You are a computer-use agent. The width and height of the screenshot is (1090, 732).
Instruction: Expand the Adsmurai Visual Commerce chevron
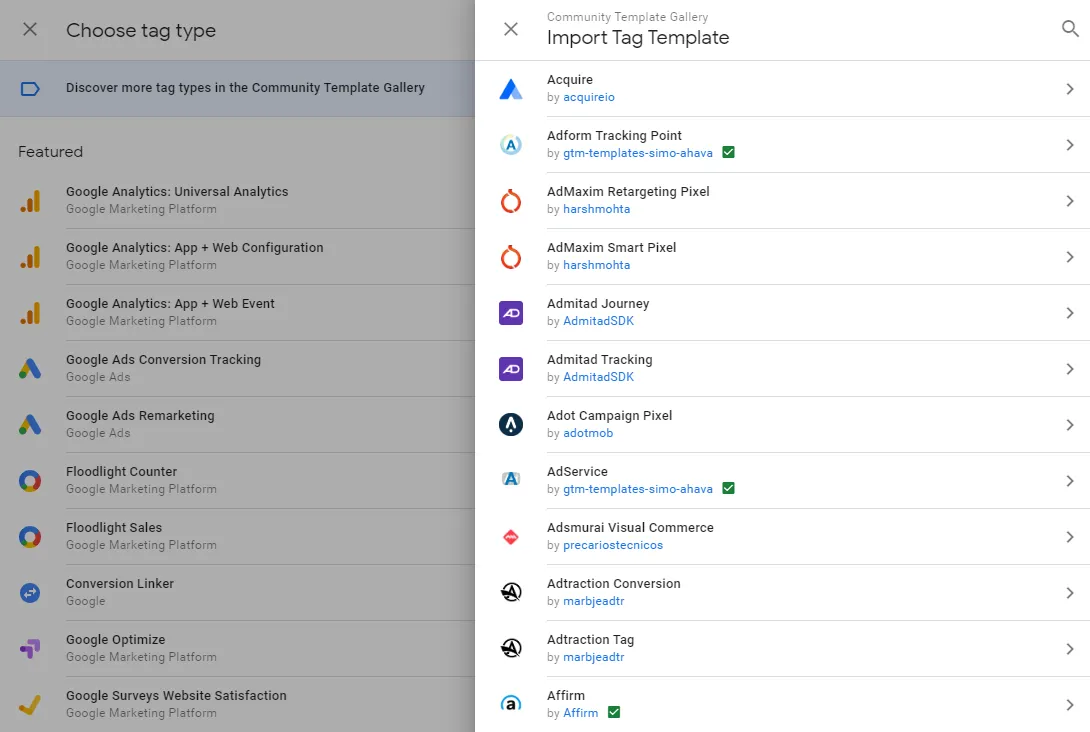1070,537
